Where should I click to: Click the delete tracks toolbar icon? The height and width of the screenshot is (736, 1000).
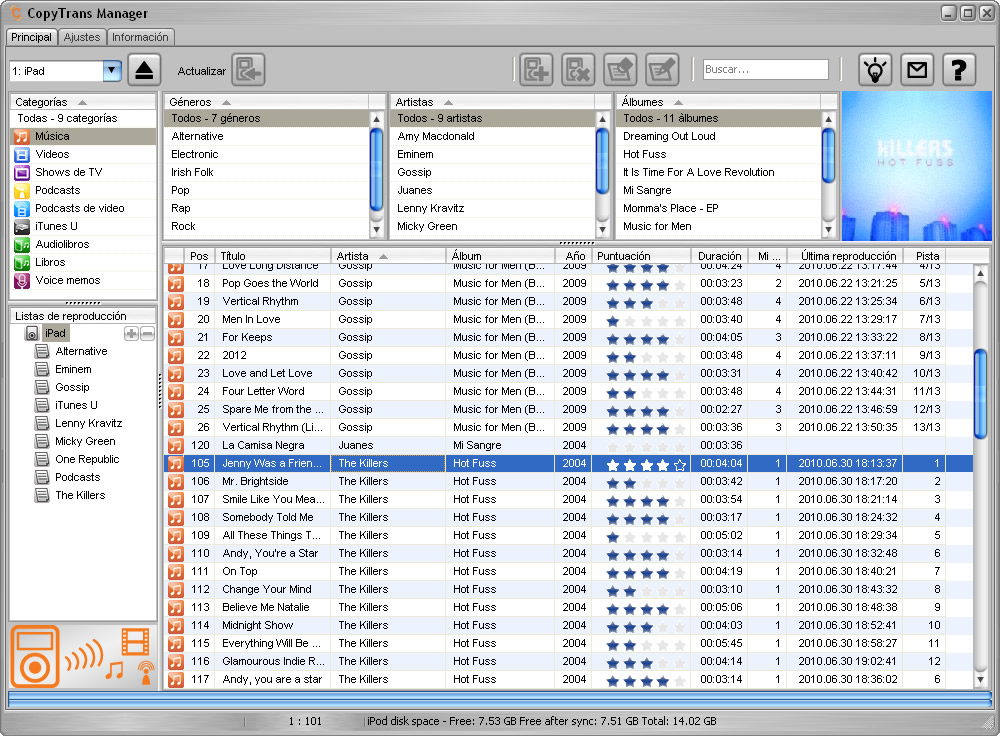pos(578,70)
